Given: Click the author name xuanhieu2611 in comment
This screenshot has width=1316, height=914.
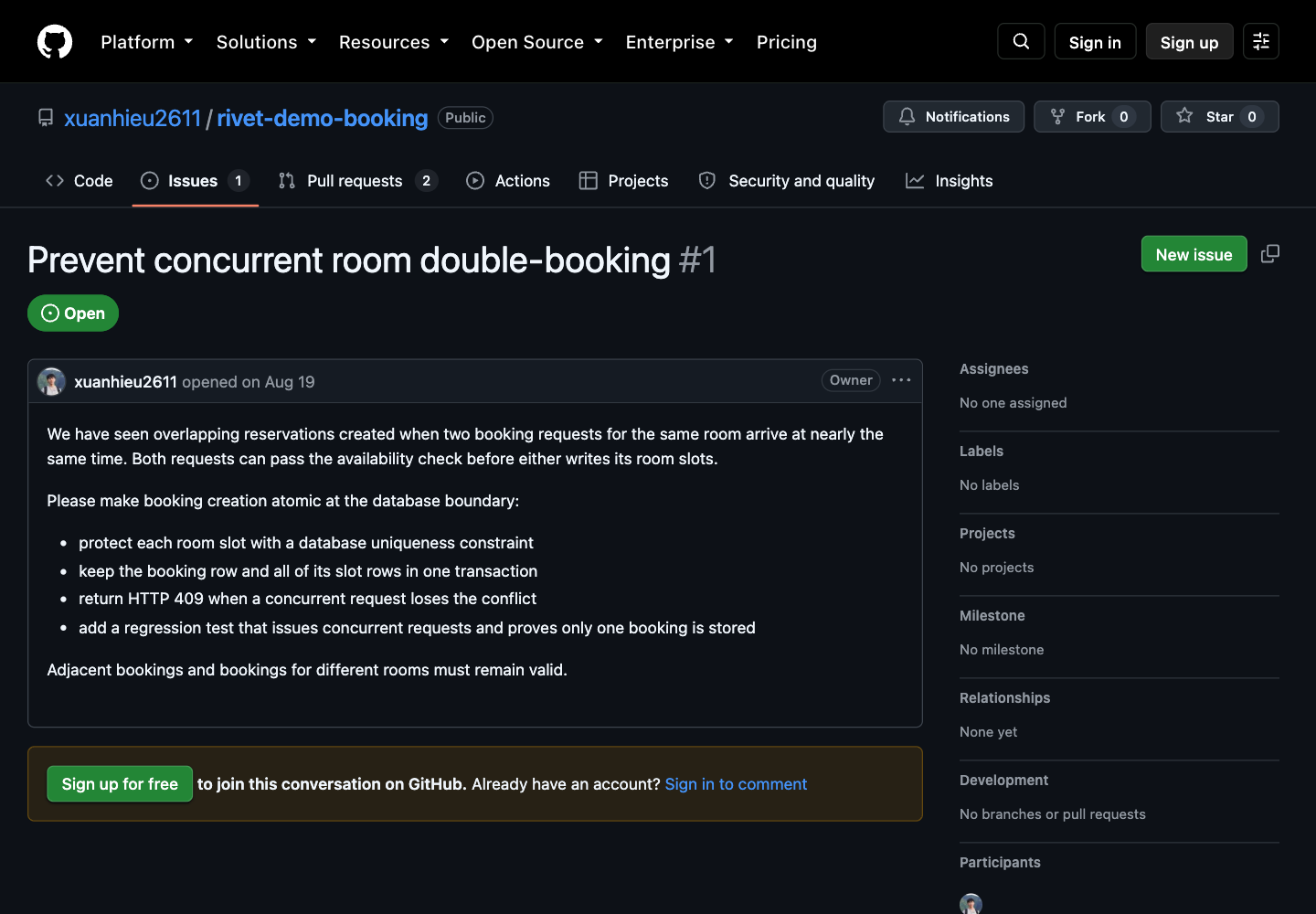Looking at the screenshot, I should tap(125, 382).
